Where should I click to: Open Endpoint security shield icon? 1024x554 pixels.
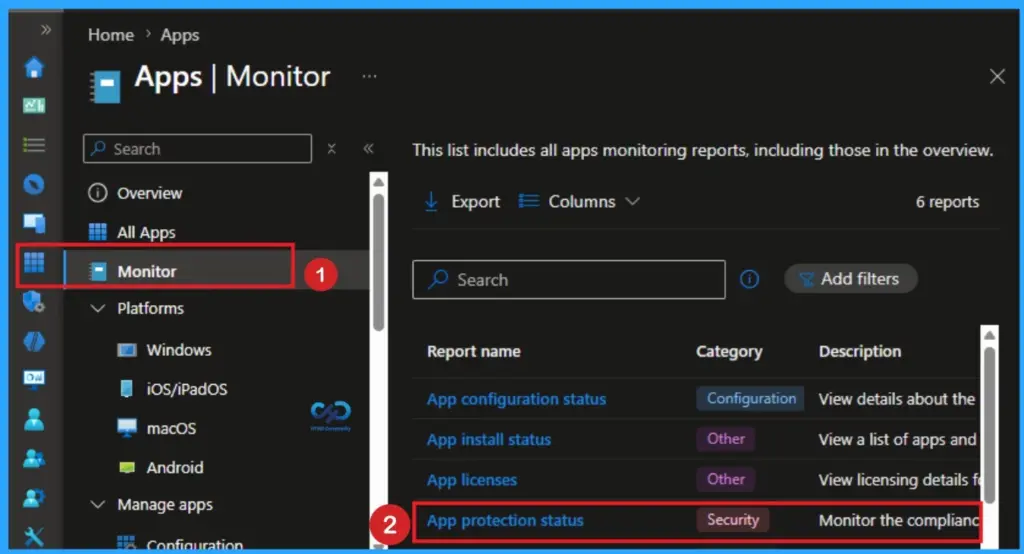pos(34,302)
